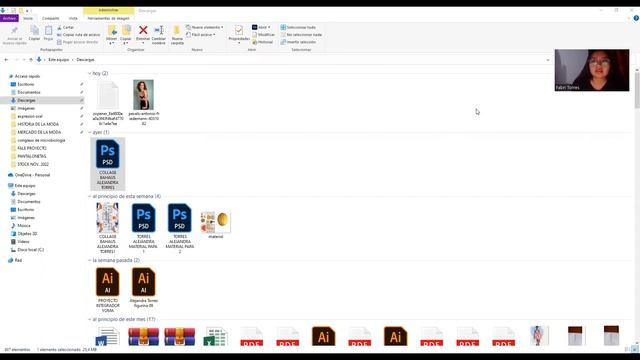Collapse la semana pasada (2) group
Screen dimensions: 640x360
coord(90,260)
